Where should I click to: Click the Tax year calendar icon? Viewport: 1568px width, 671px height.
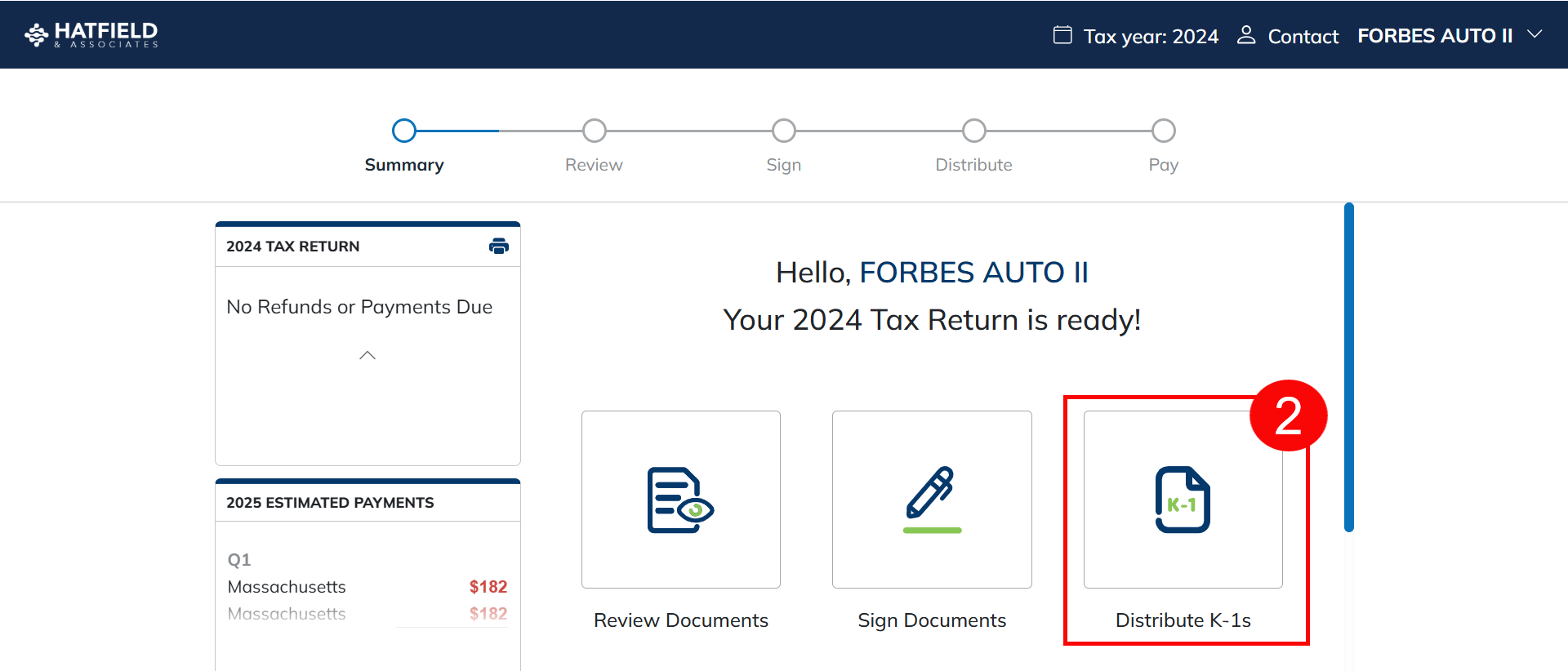coord(1062,35)
